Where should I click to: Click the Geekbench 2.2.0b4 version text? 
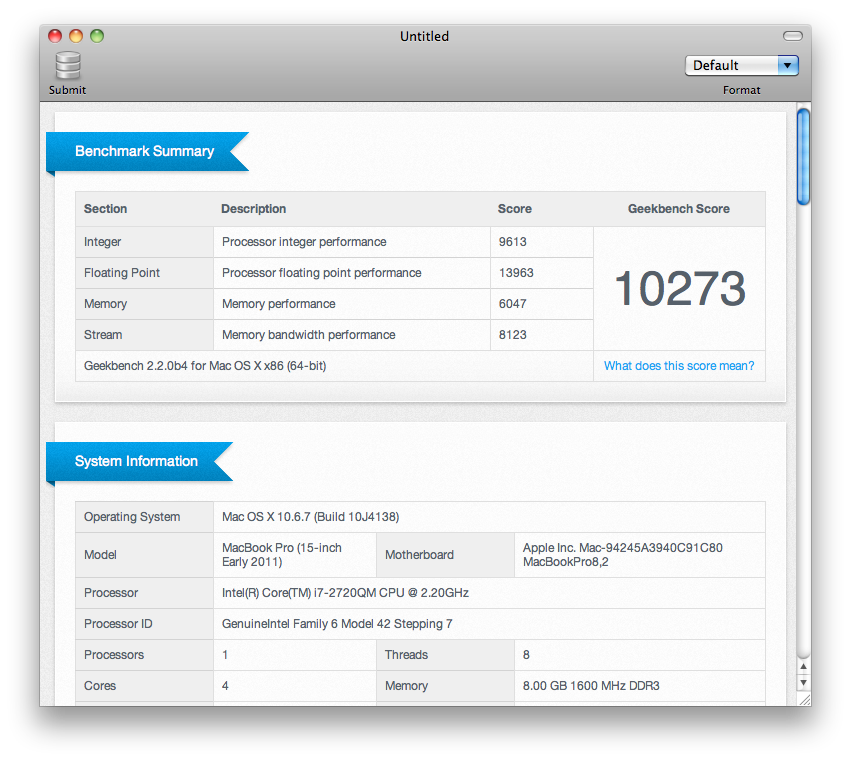[205, 366]
